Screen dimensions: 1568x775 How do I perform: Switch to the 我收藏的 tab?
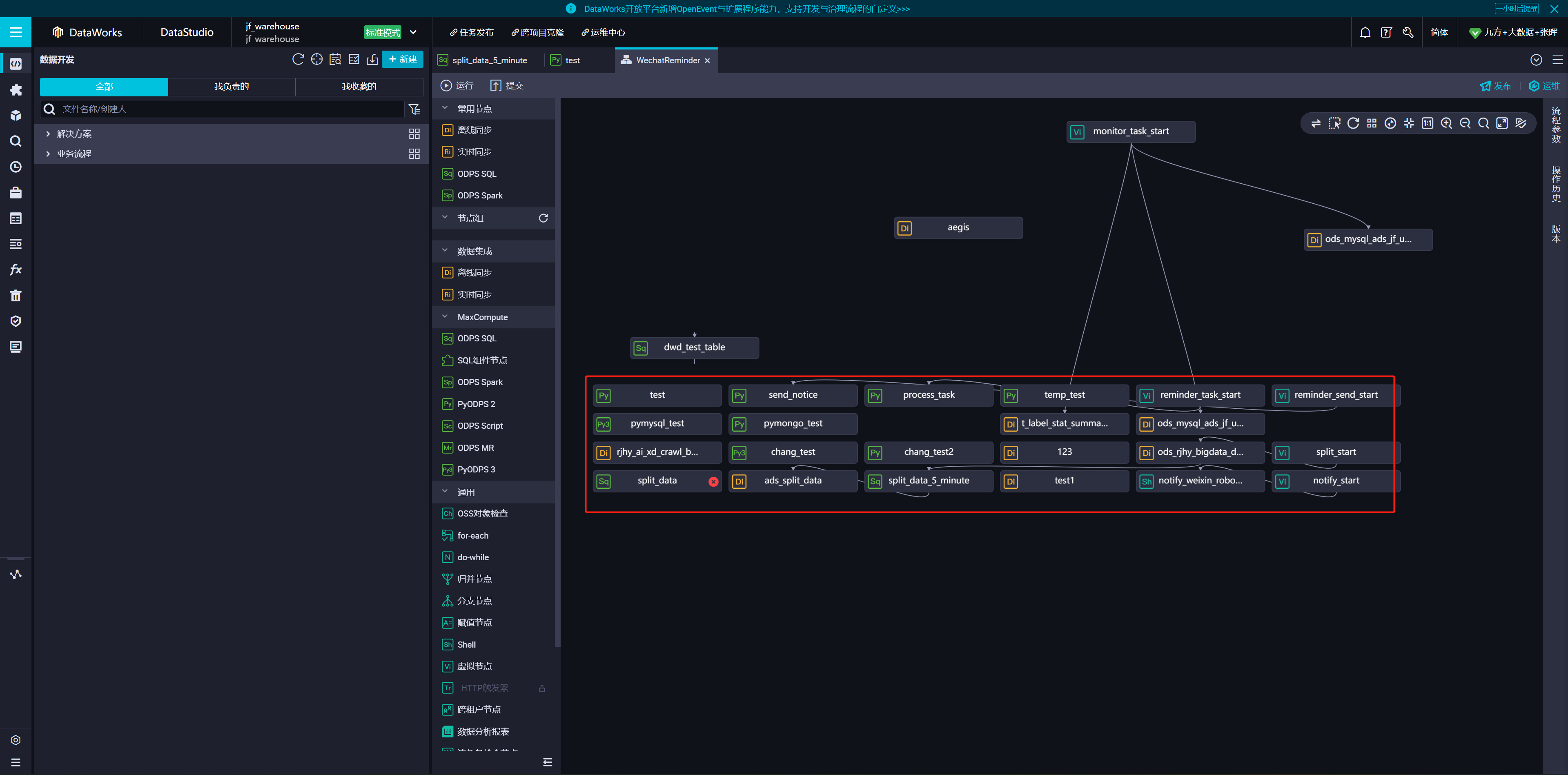pyautogui.click(x=359, y=87)
